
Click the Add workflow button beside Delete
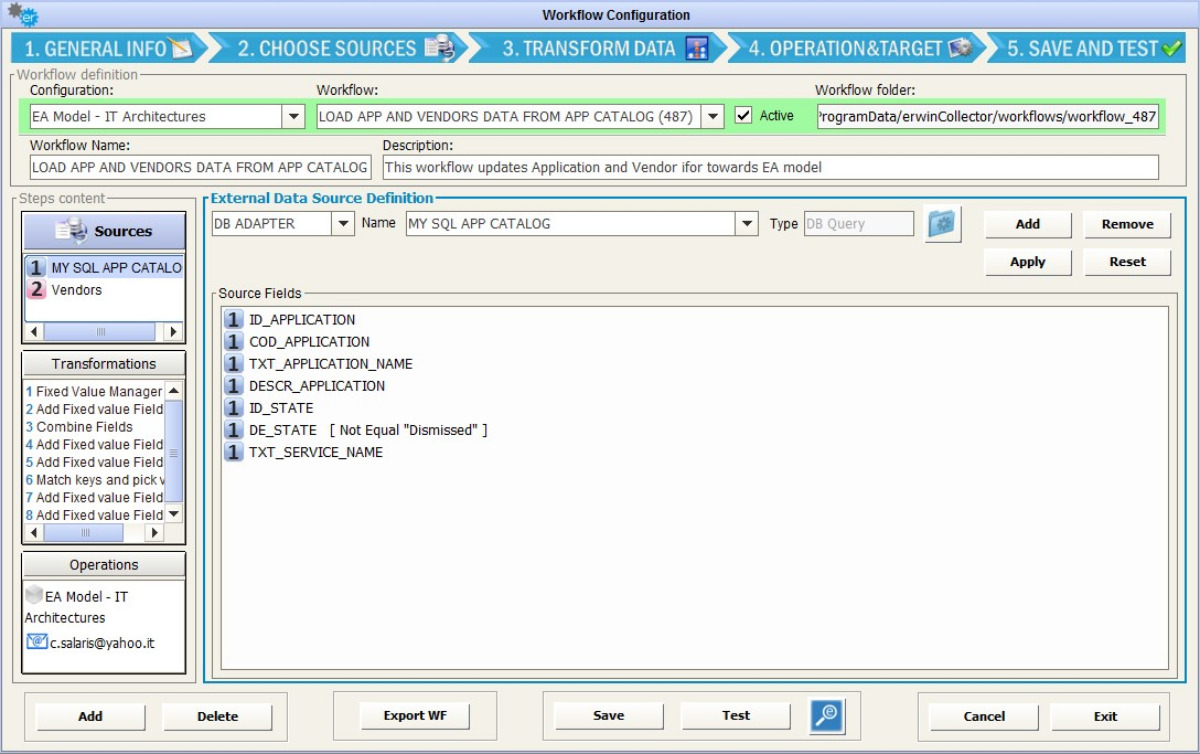point(90,716)
